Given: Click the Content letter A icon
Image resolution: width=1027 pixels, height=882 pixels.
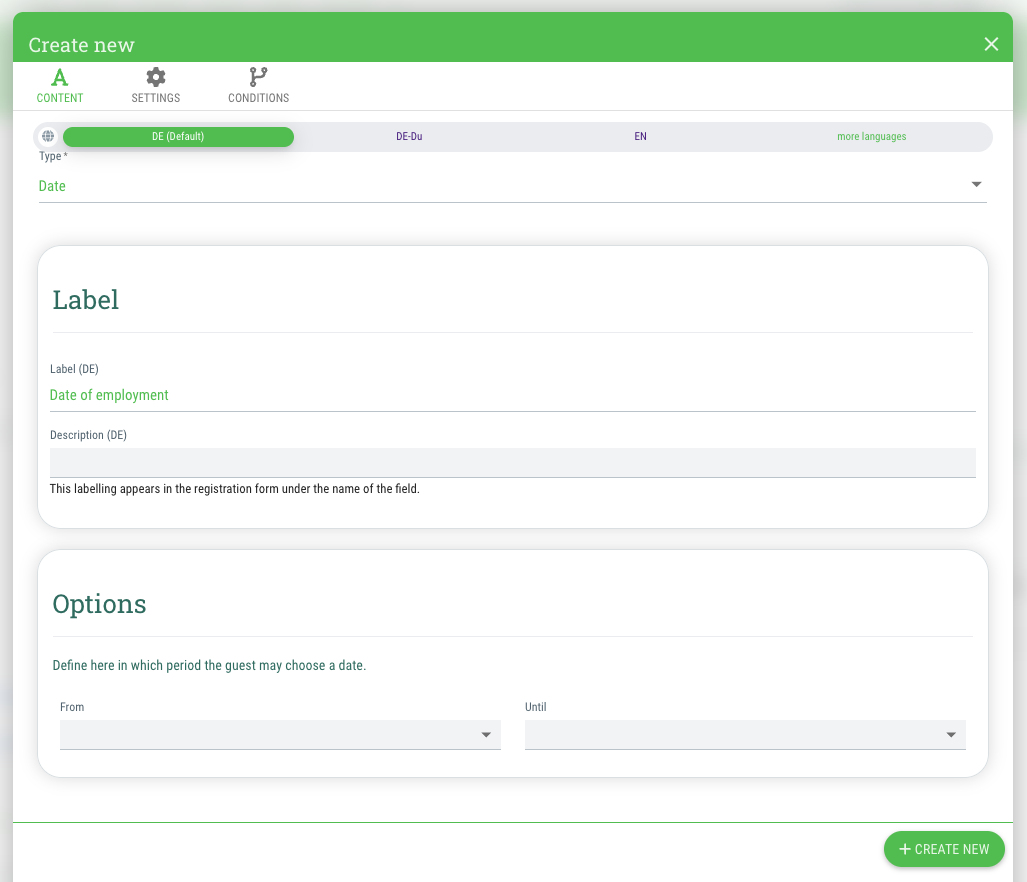Looking at the screenshot, I should (60, 77).
